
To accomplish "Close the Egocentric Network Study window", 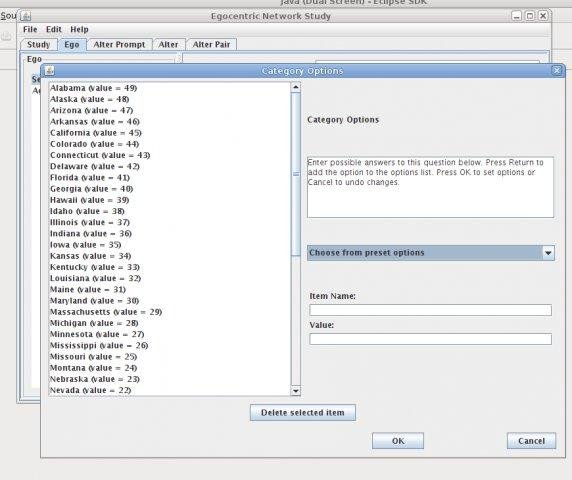I will tap(543, 16).
